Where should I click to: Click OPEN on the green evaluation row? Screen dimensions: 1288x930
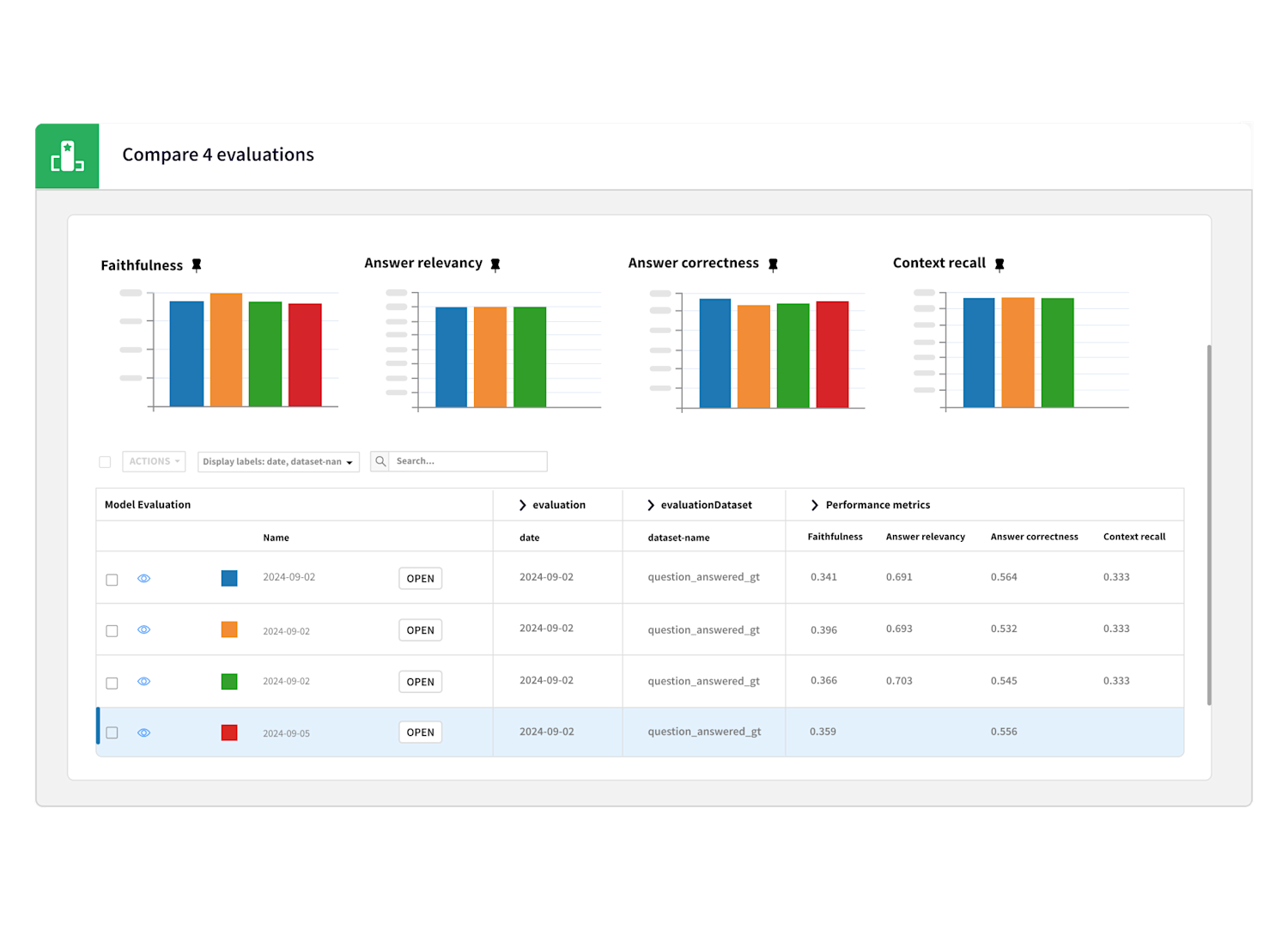(421, 682)
